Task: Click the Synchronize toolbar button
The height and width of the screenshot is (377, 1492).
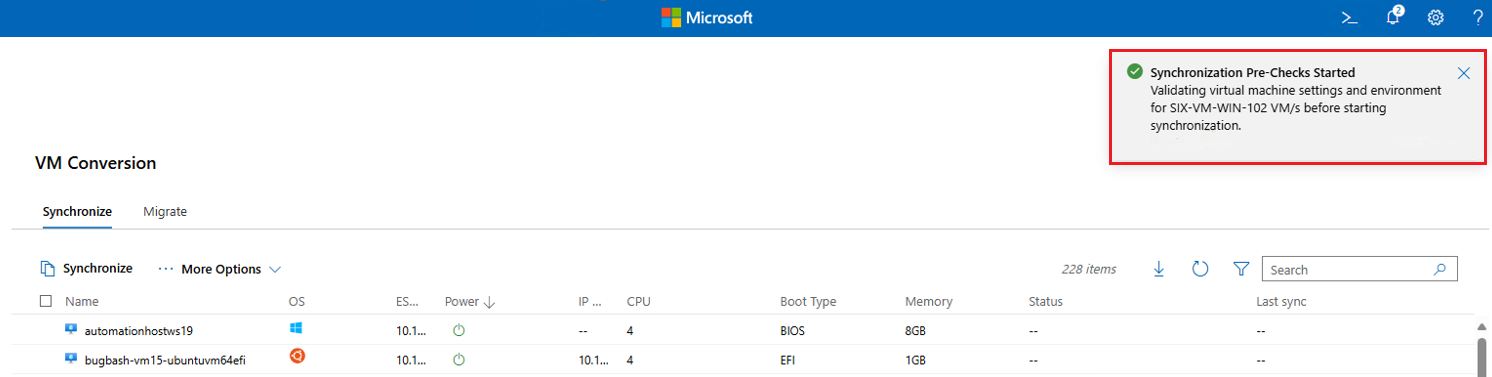Action: [x=86, y=269]
